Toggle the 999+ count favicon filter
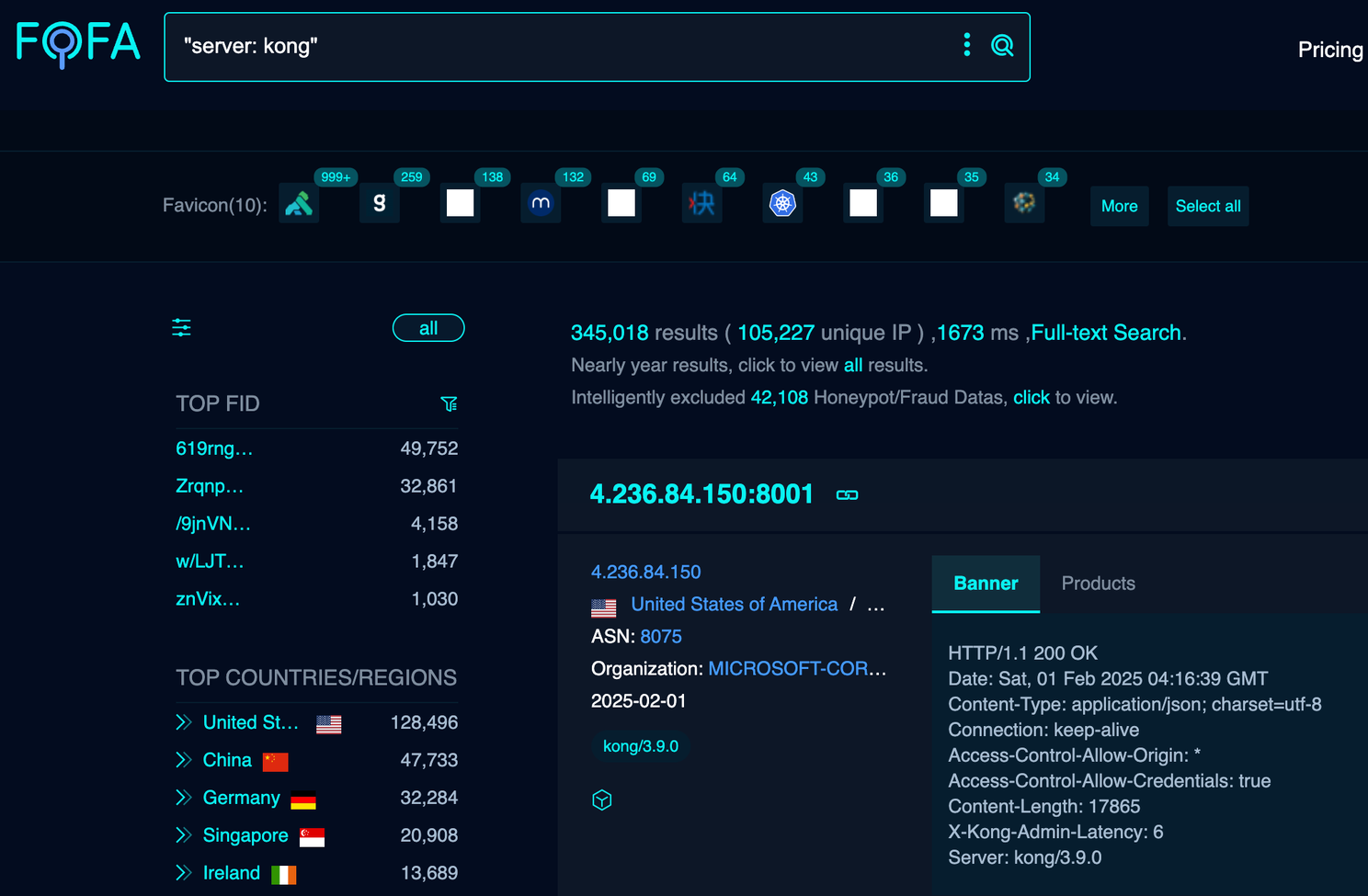1368x896 pixels. (x=299, y=203)
